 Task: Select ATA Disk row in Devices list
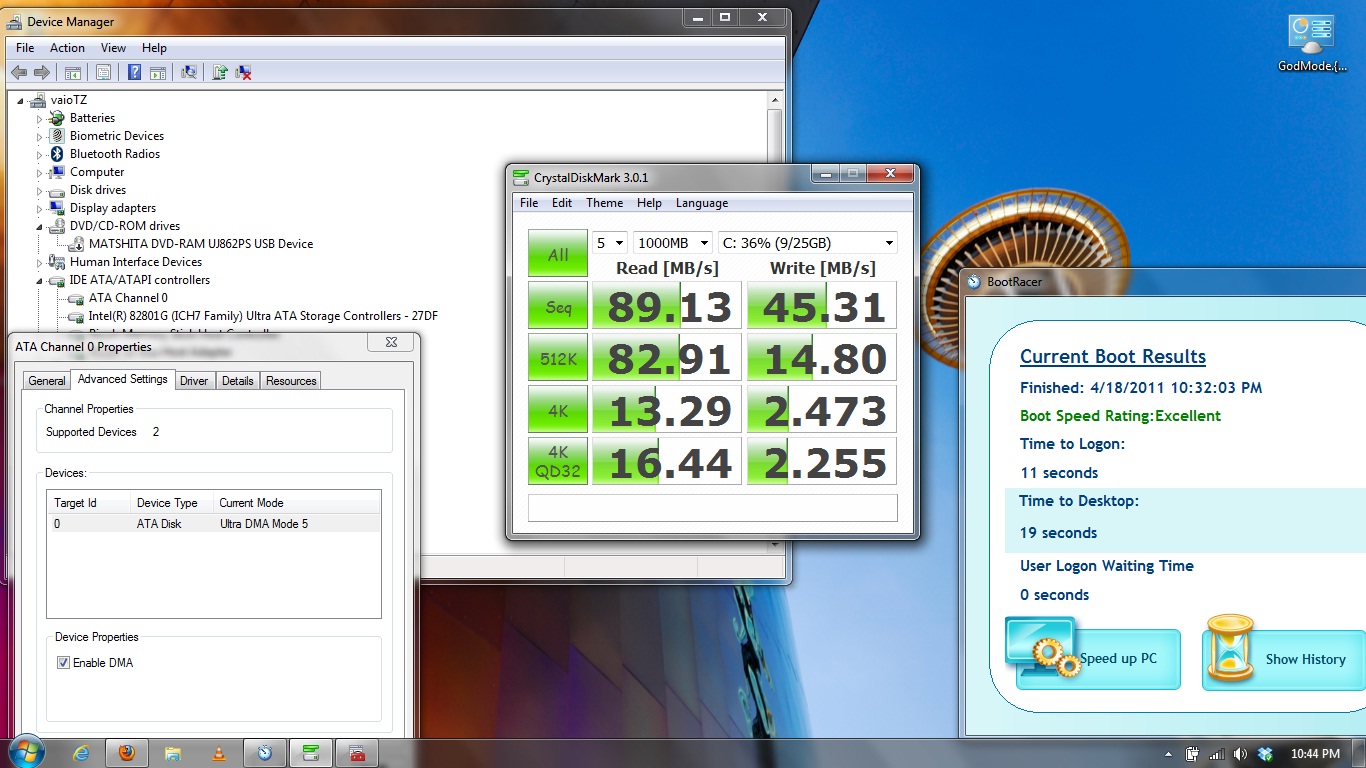214,524
